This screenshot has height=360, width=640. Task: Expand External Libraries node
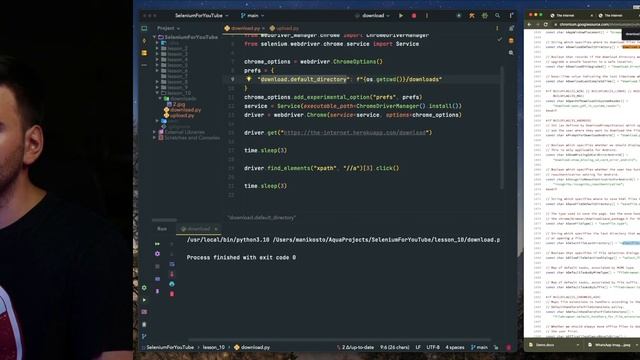[155, 132]
